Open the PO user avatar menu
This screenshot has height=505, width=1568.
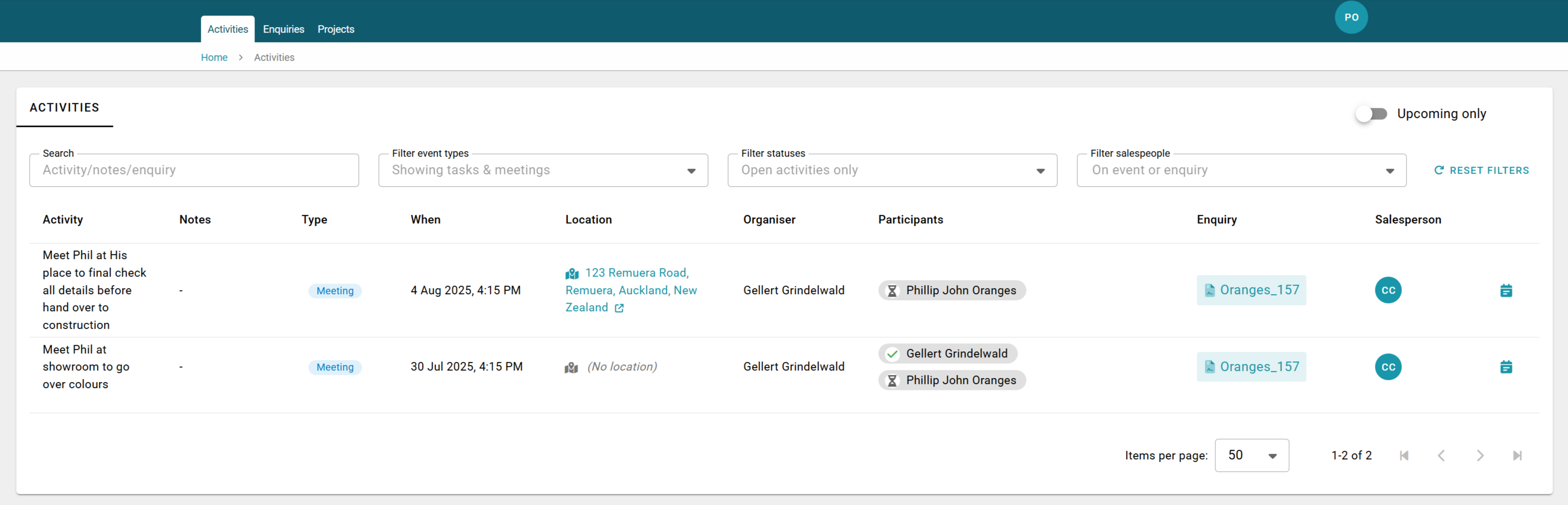coord(1351,17)
